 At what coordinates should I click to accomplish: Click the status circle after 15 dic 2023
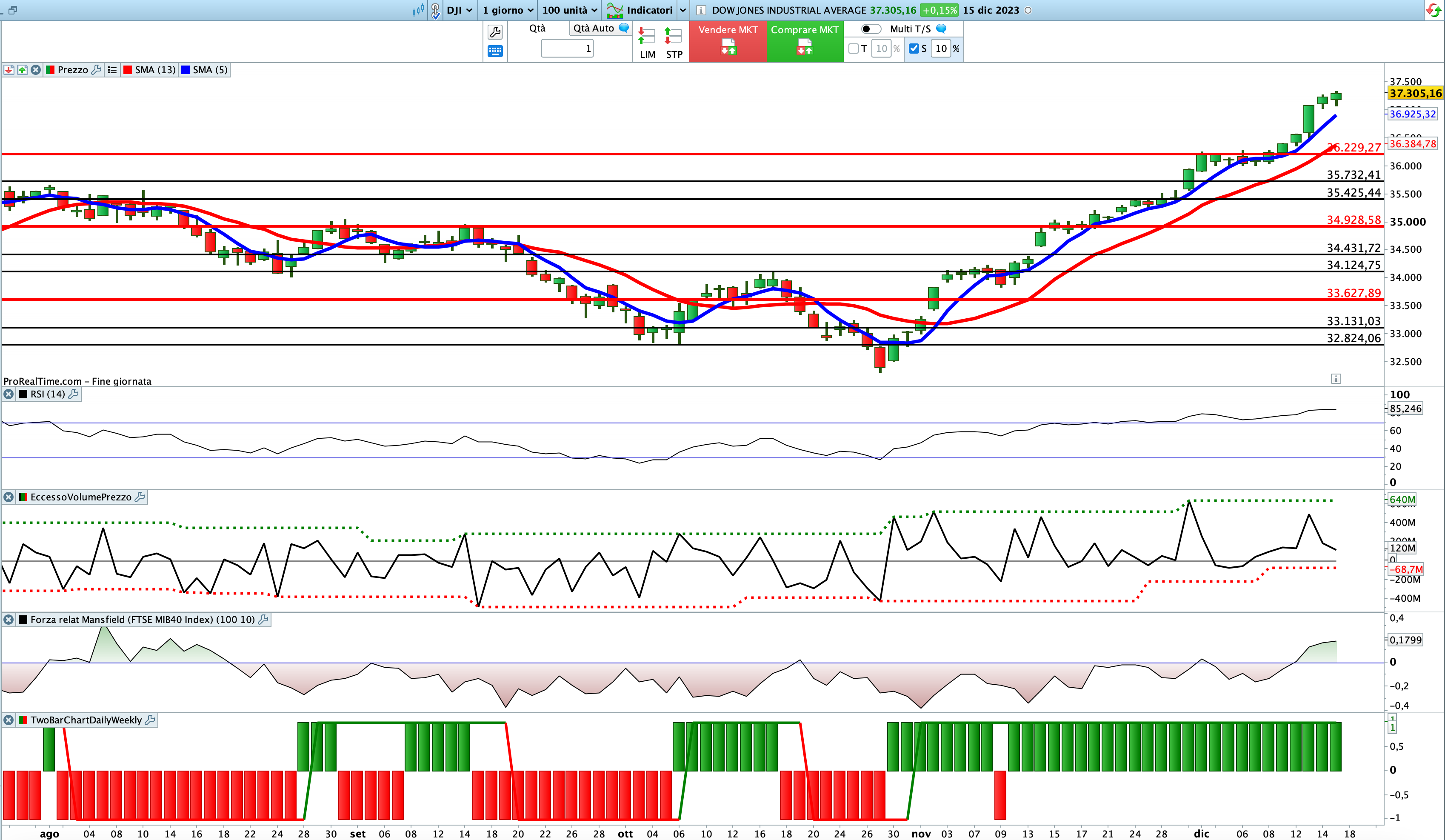coord(1028,10)
